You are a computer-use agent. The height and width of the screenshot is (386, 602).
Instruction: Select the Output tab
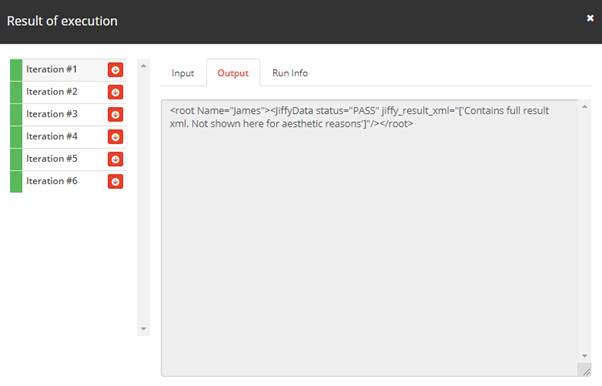(233, 73)
